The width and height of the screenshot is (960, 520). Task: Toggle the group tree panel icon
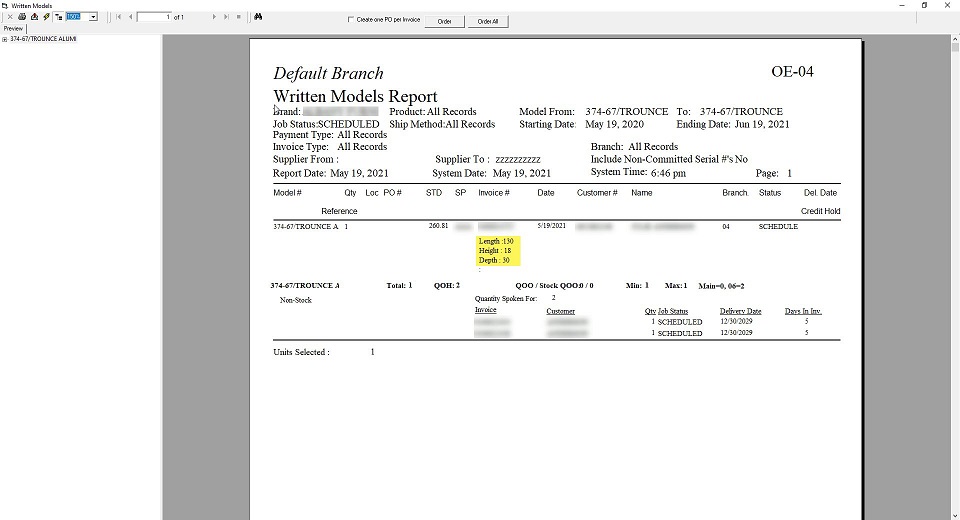(58, 18)
